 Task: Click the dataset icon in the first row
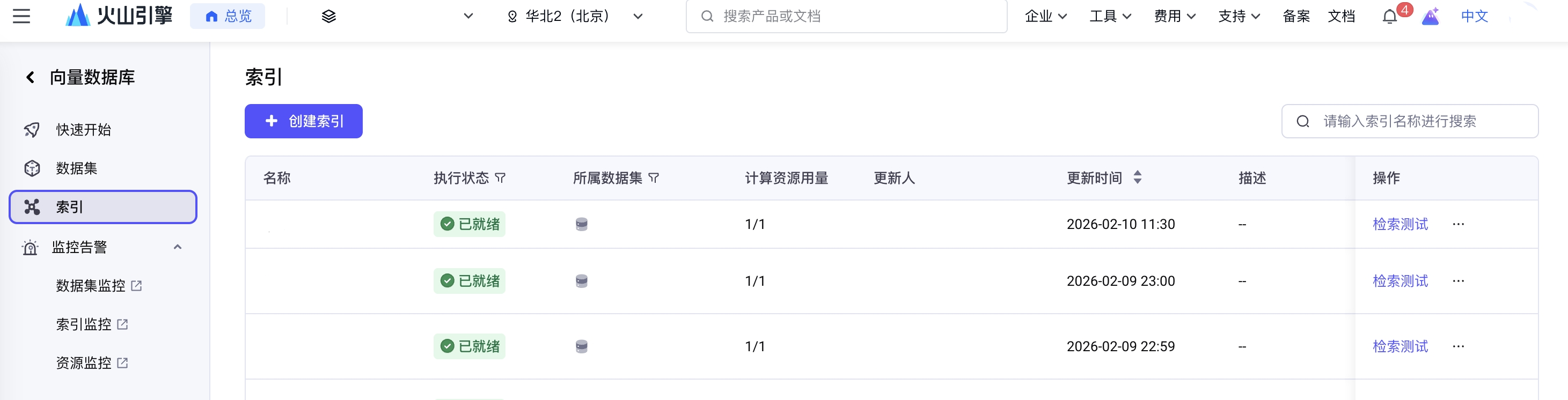coord(581,224)
